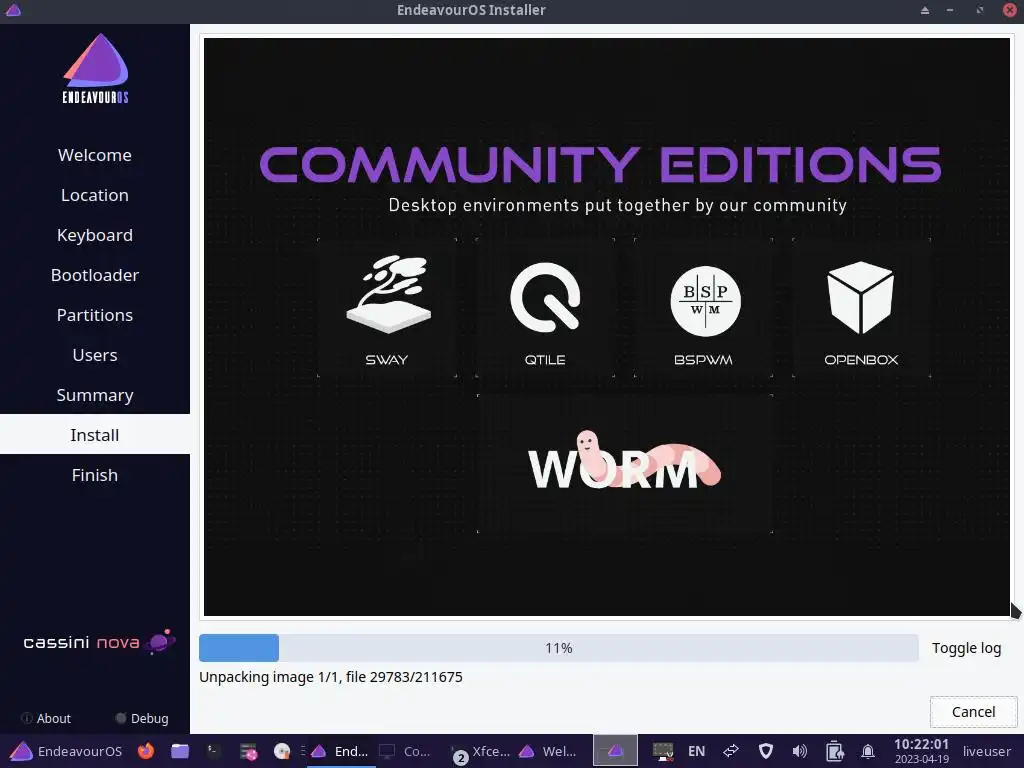Select the Keyboard step in the sidebar
This screenshot has height=768, width=1024.
(95, 235)
